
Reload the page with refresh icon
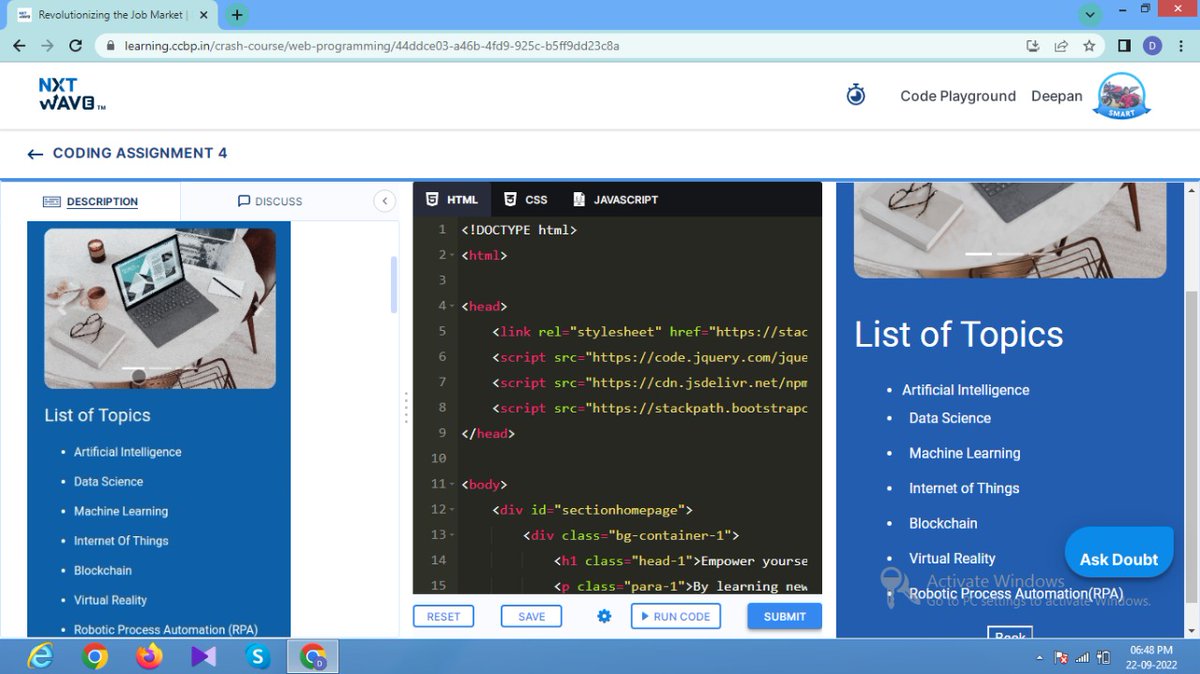tap(75, 46)
